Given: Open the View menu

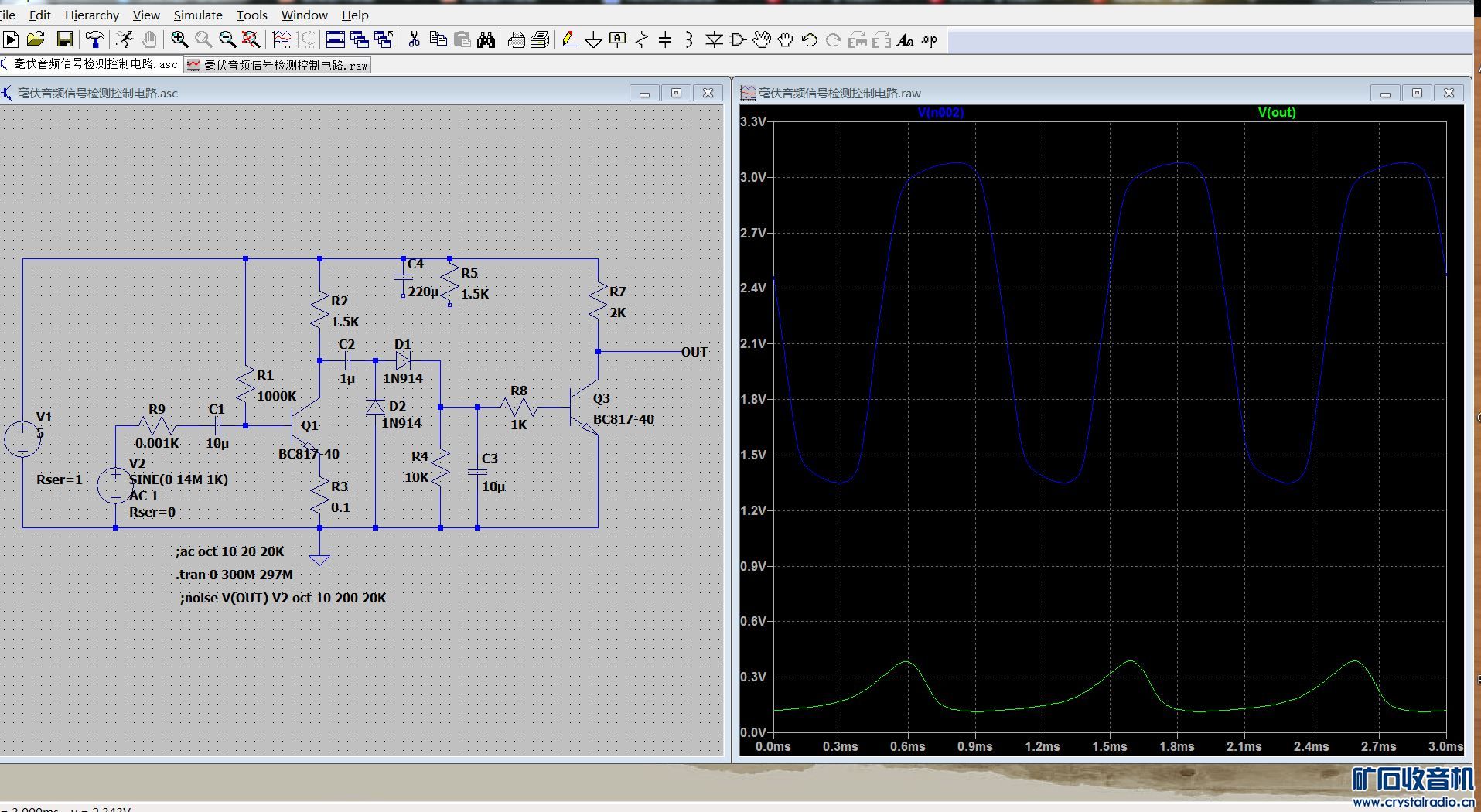Looking at the screenshot, I should tap(146, 15).
